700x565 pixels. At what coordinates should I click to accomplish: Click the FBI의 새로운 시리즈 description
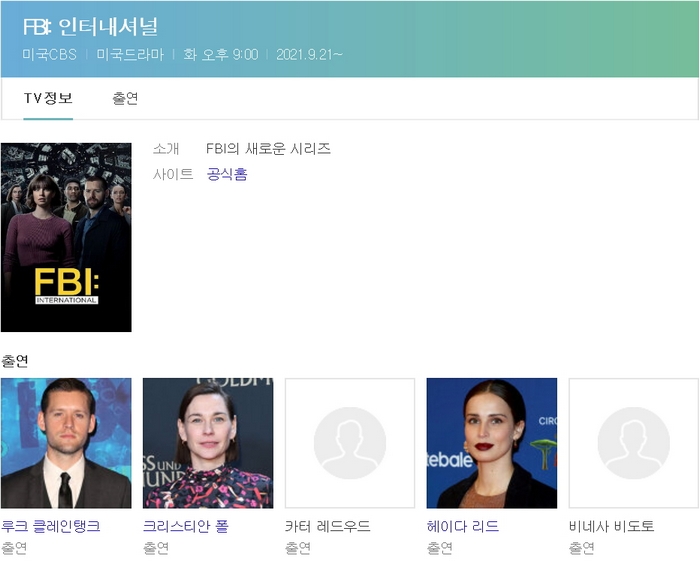click(x=268, y=148)
